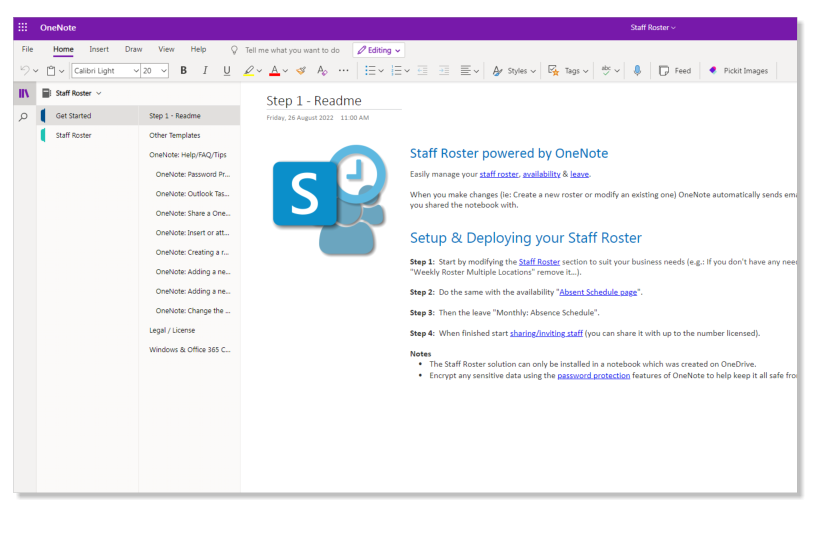Select the Get Started section
The image size is (820, 560).
pos(87,116)
